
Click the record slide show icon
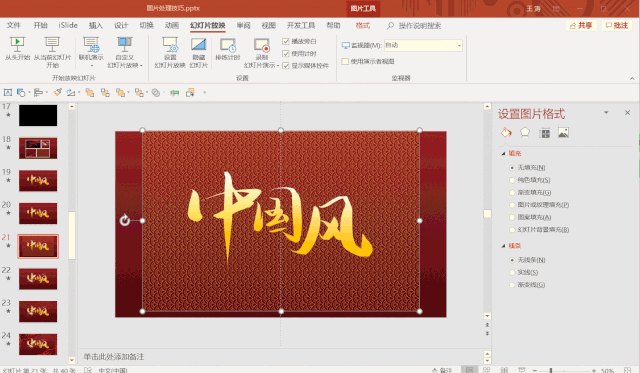click(262, 45)
